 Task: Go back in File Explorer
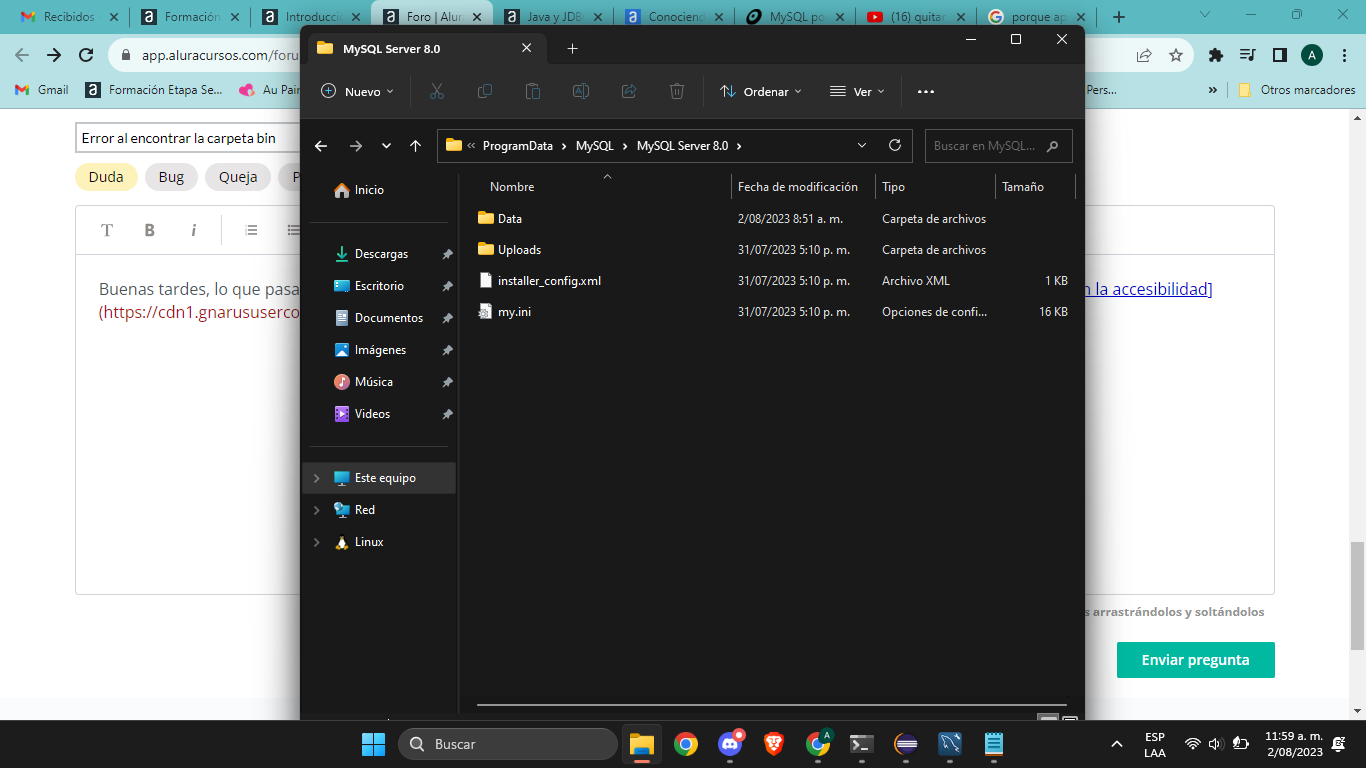tap(321, 146)
